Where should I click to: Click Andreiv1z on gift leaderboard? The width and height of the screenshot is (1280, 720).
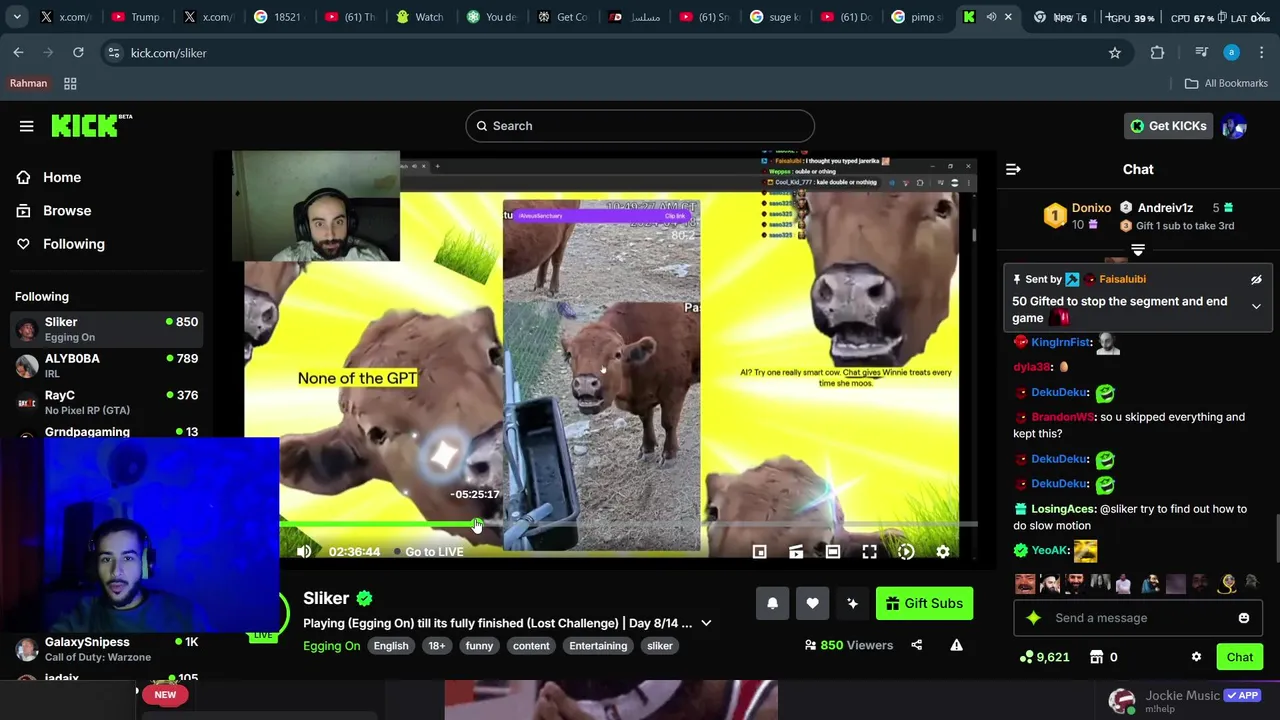tap(1165, 208)
